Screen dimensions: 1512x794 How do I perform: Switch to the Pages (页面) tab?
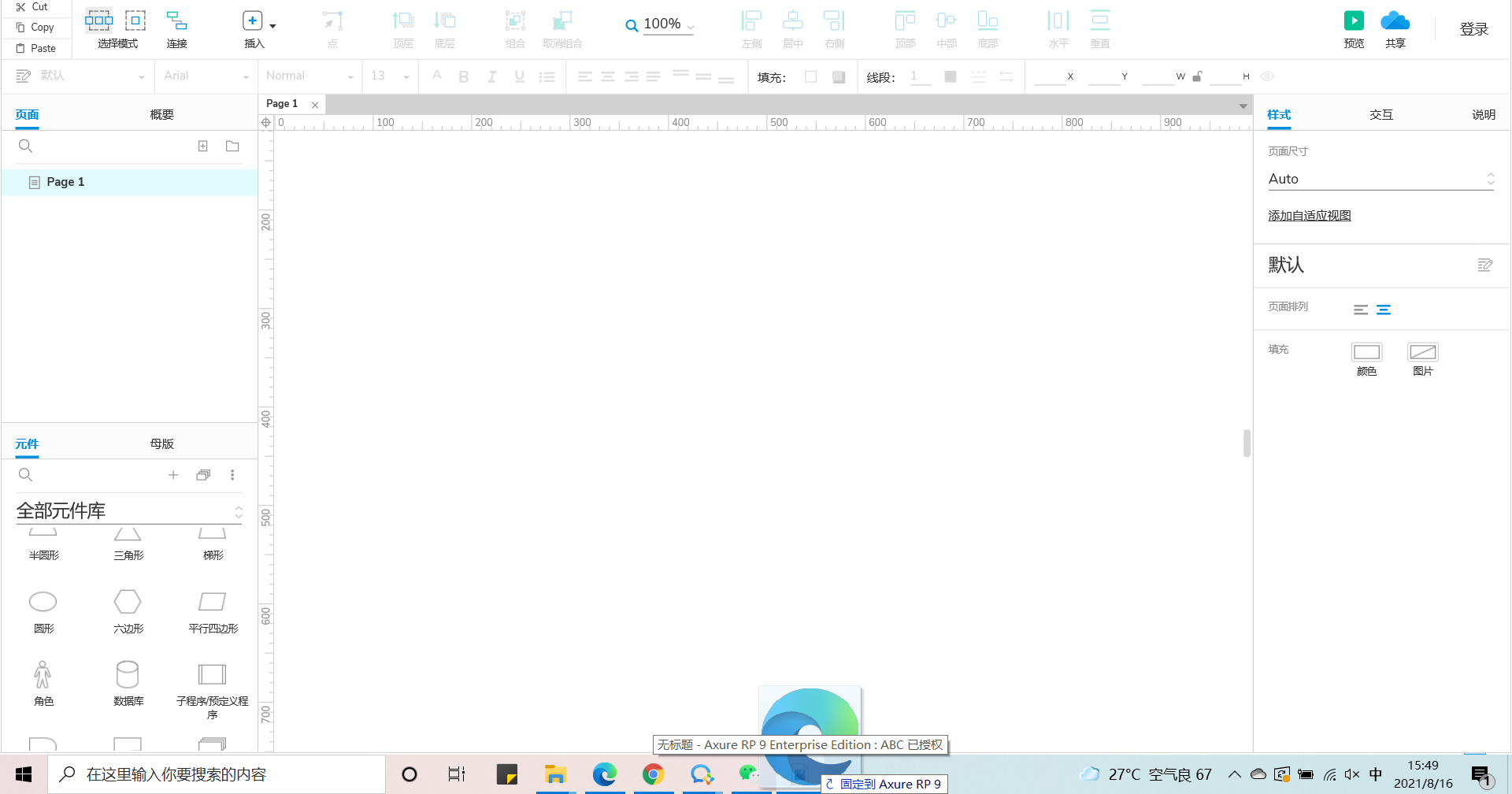click(27, 114)
